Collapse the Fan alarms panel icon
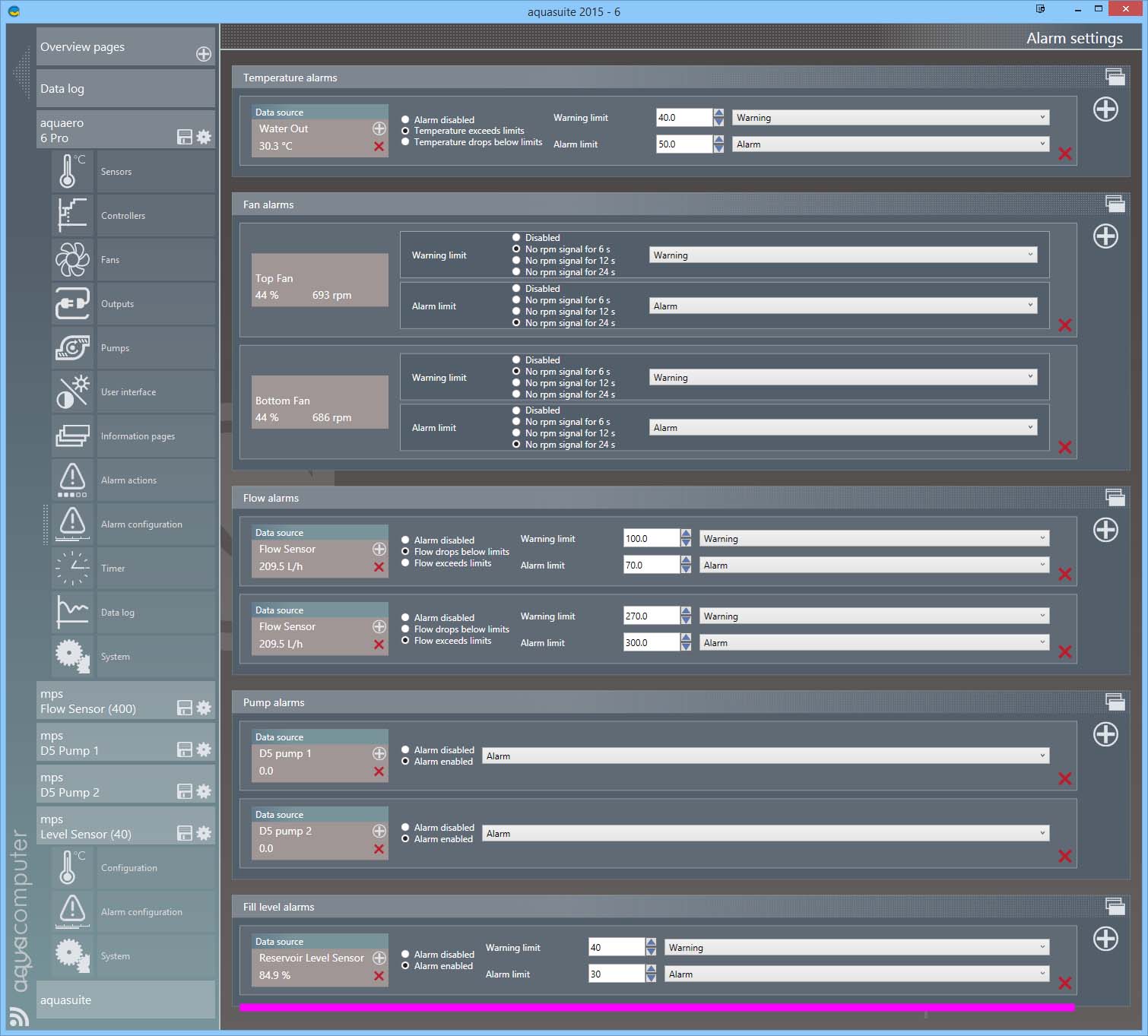The height and width of the screenshot is (1036, 1148). 1115,203
